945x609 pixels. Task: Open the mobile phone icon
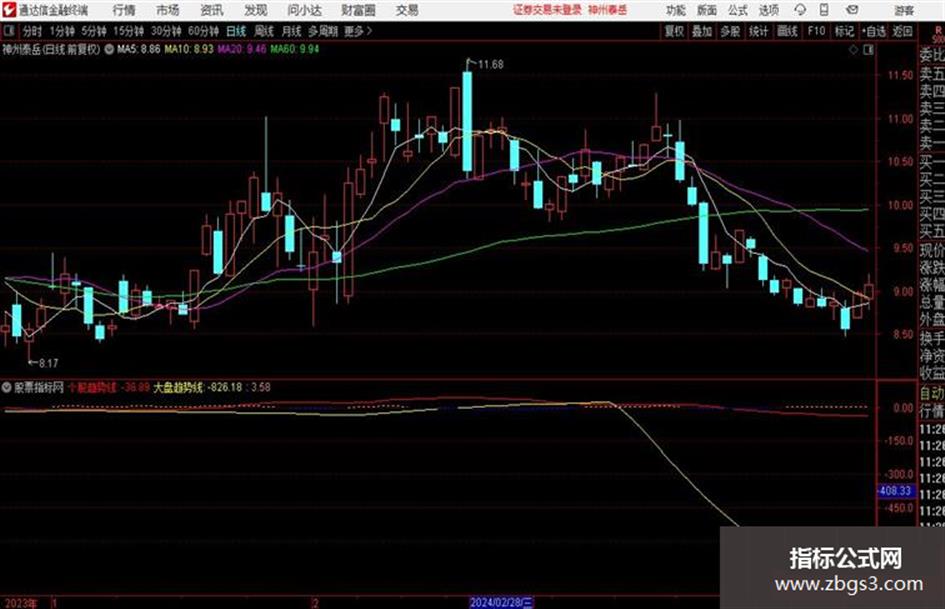[x=824, y=10]
